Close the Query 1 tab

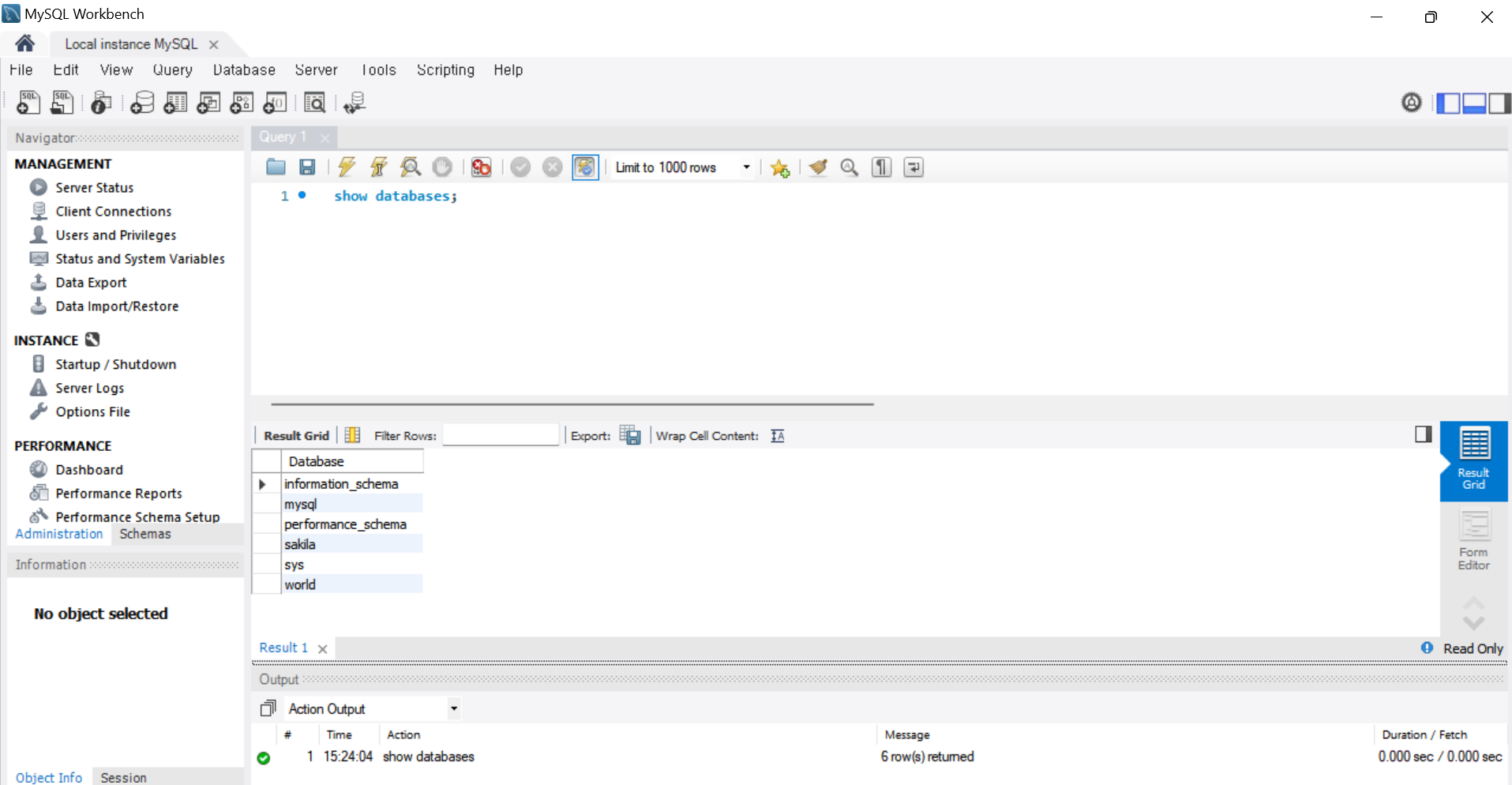tap(325, 137)
